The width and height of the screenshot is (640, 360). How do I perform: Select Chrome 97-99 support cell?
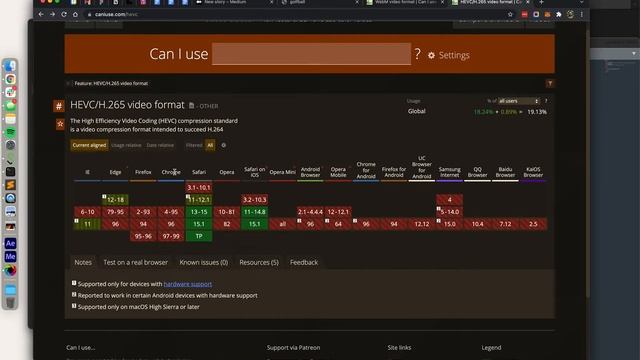tap(171, 236)
